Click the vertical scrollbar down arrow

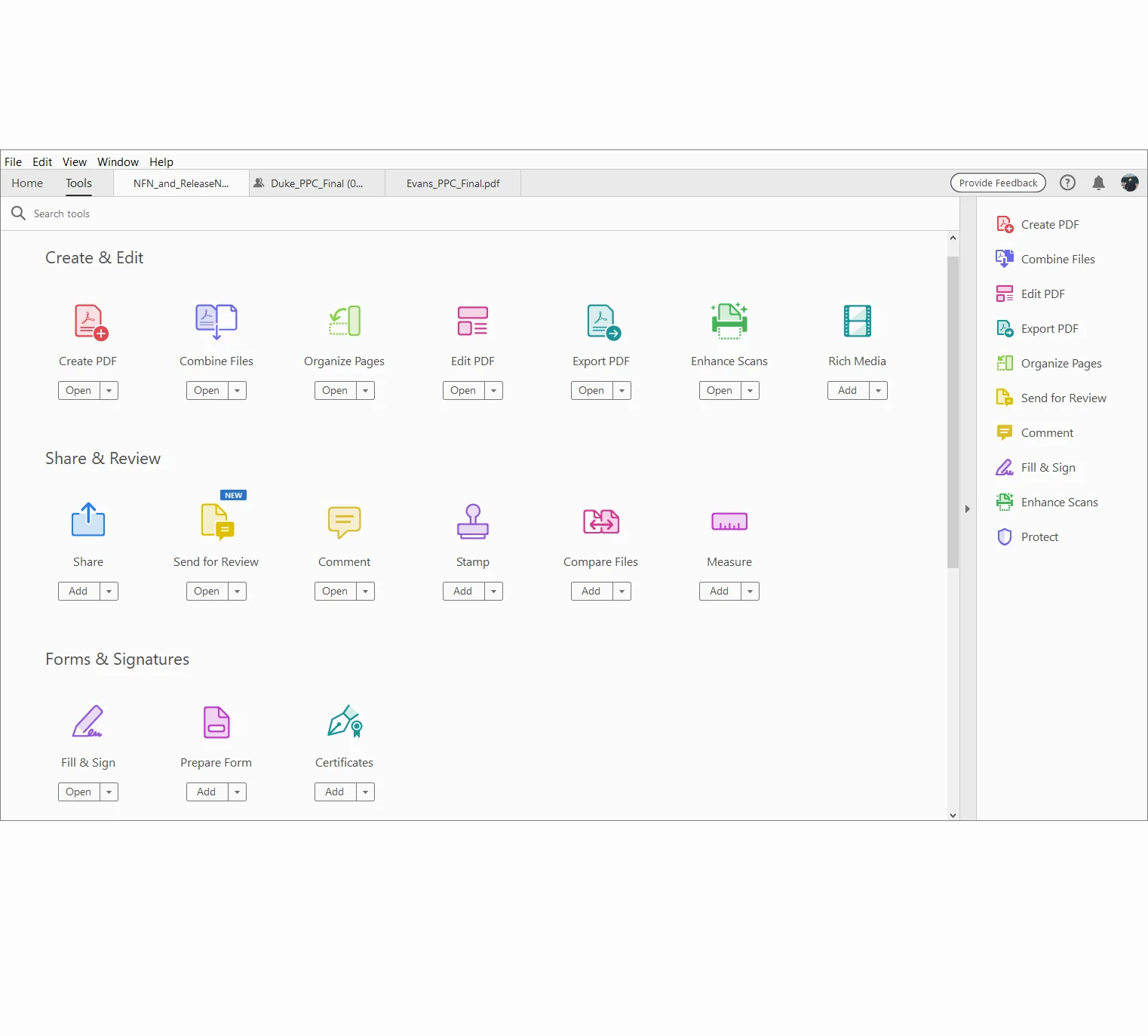click(953, 815)
